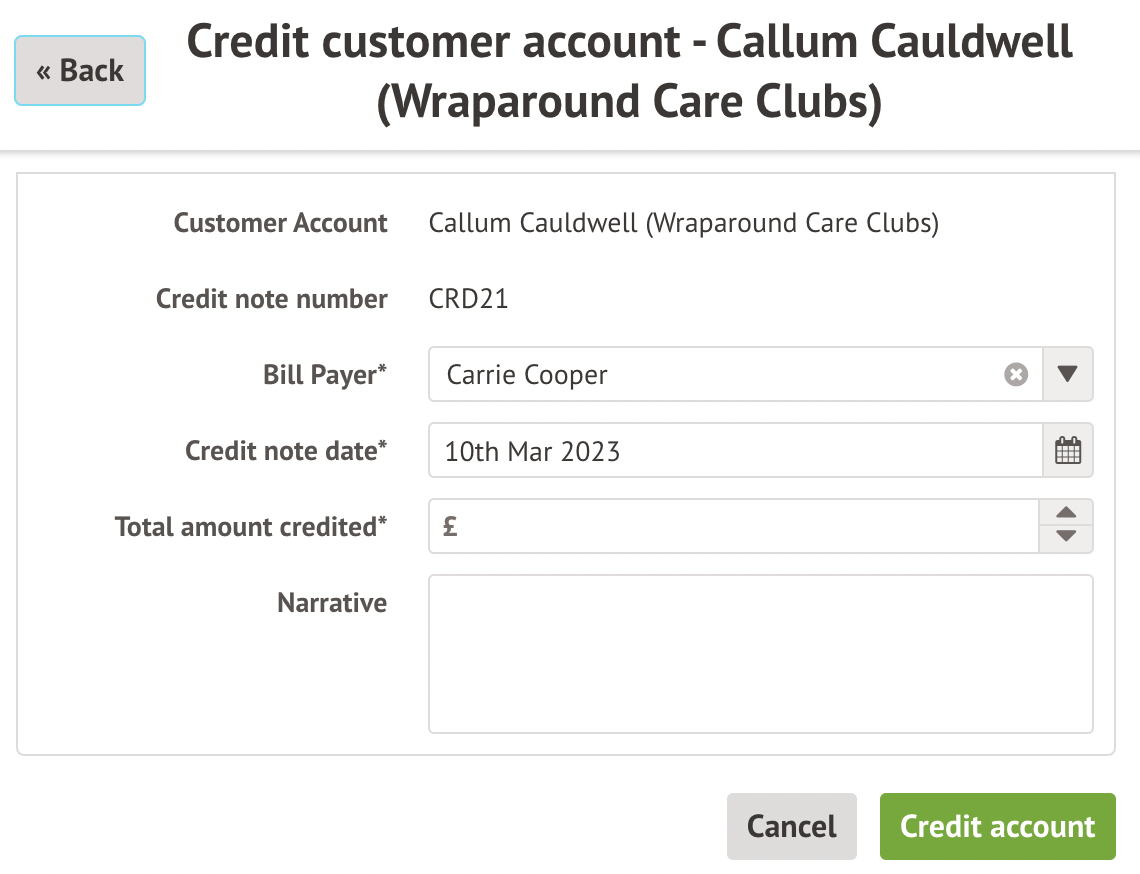
Task: Click the pound currency symbol
Action: click(450, 526)
